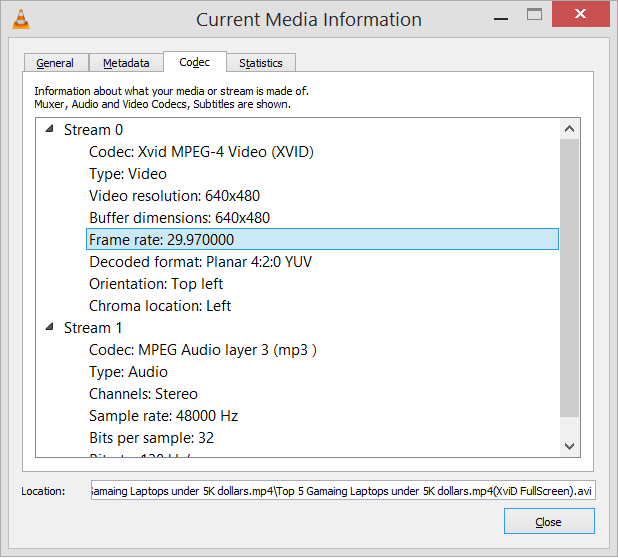The width and height of the screenshot is (618, 558).
Task: Click the scrollbar down arrow
Action: tap(569, 446)
